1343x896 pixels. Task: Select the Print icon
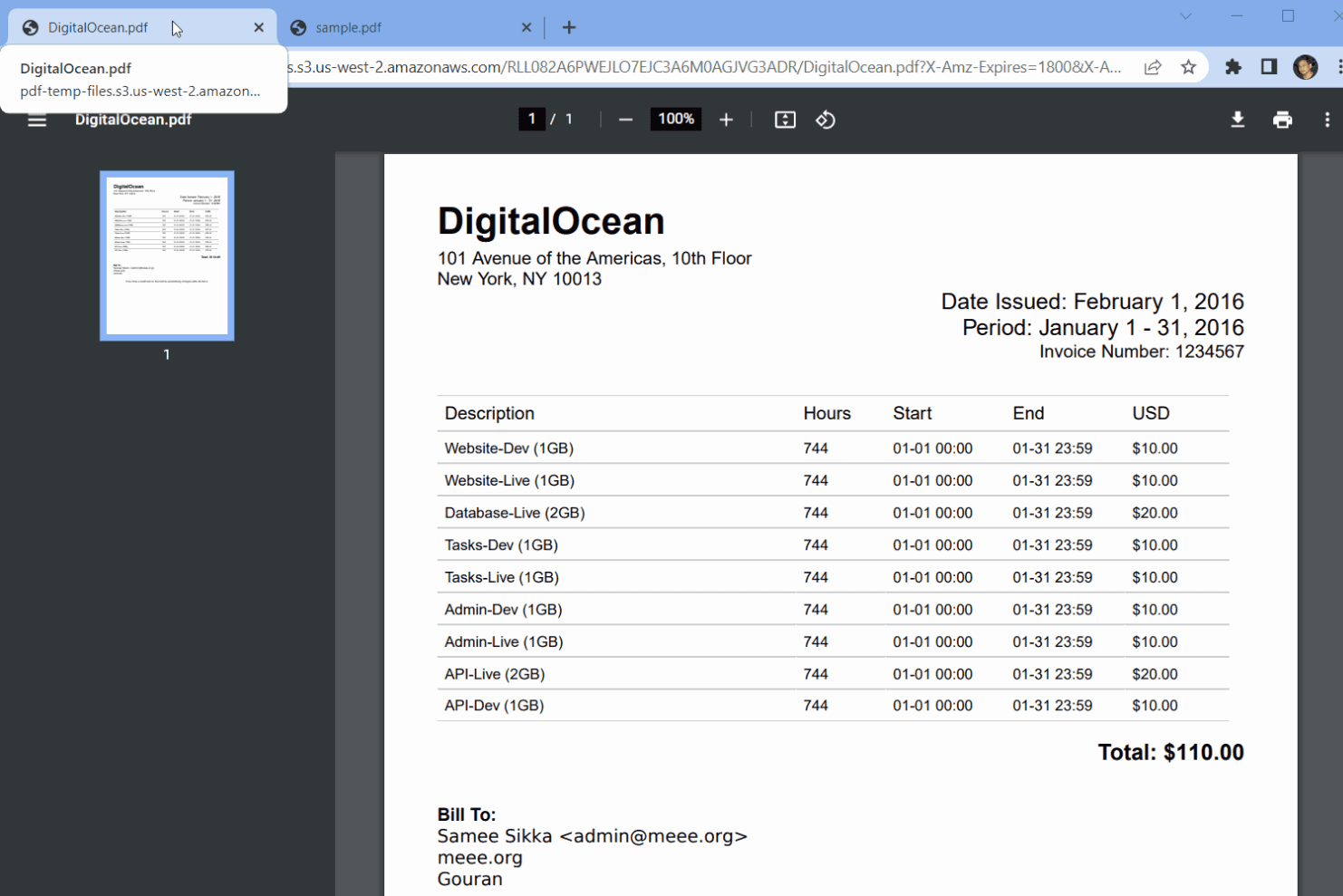coord(1282,119)
